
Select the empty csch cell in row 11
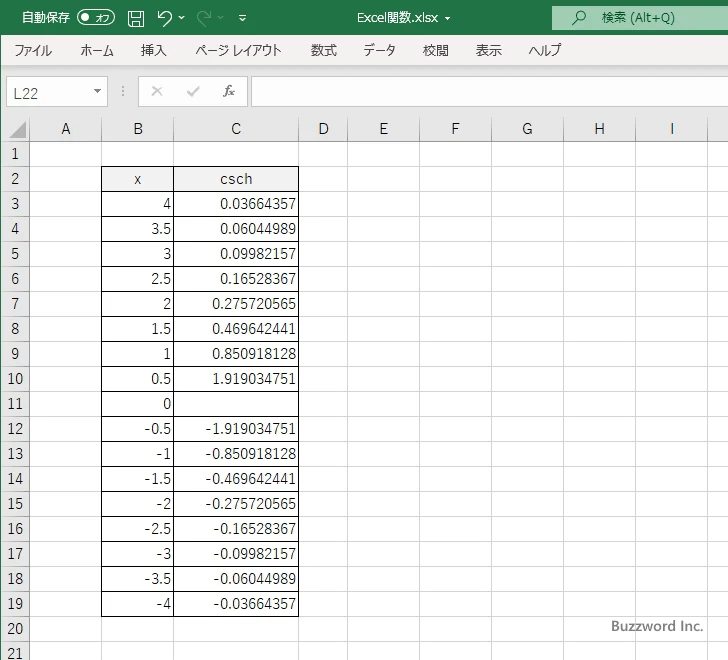[x=236, y=404]
